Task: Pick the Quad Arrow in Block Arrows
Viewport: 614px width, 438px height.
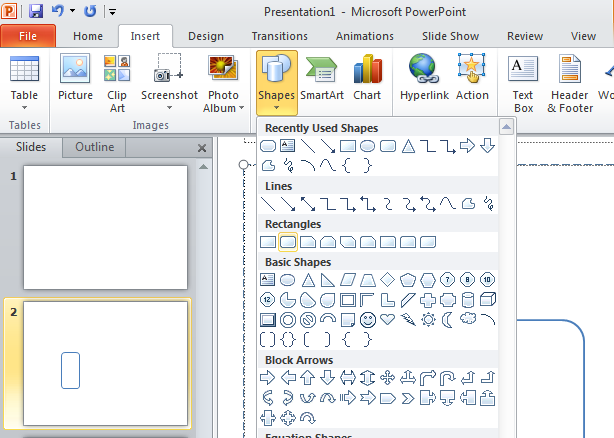Action: click(388, 378)
